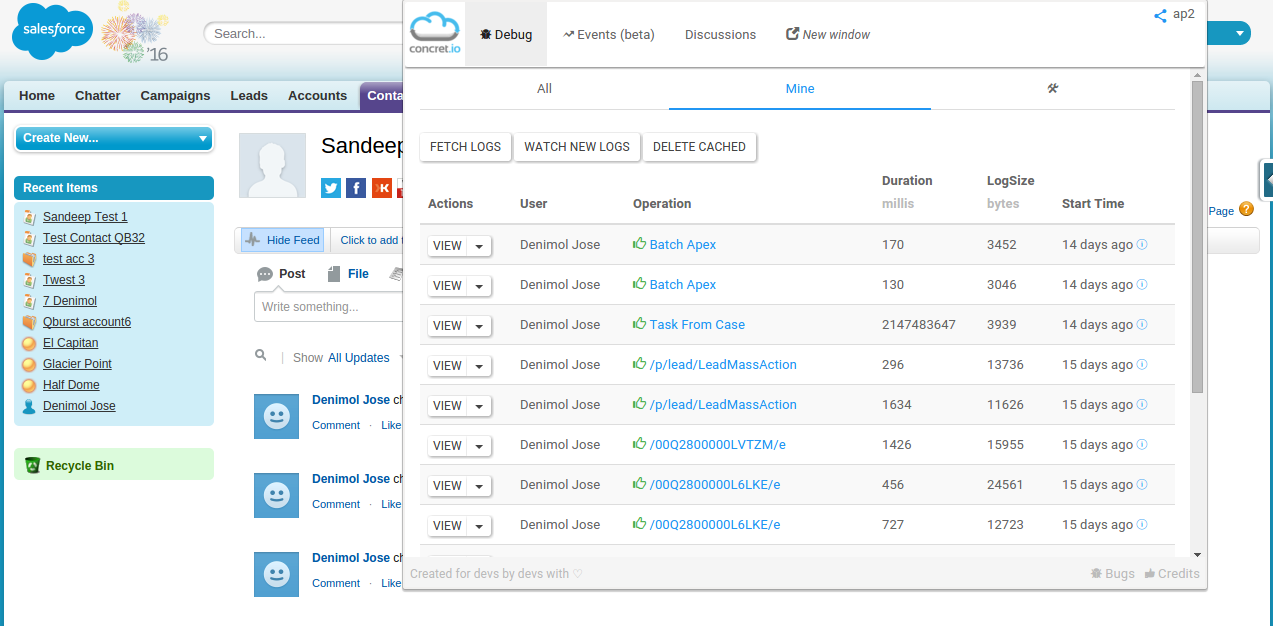This screenshot has width=1273, height=626.
Task: Click the share icon next to ap2
Action: 1160,16
